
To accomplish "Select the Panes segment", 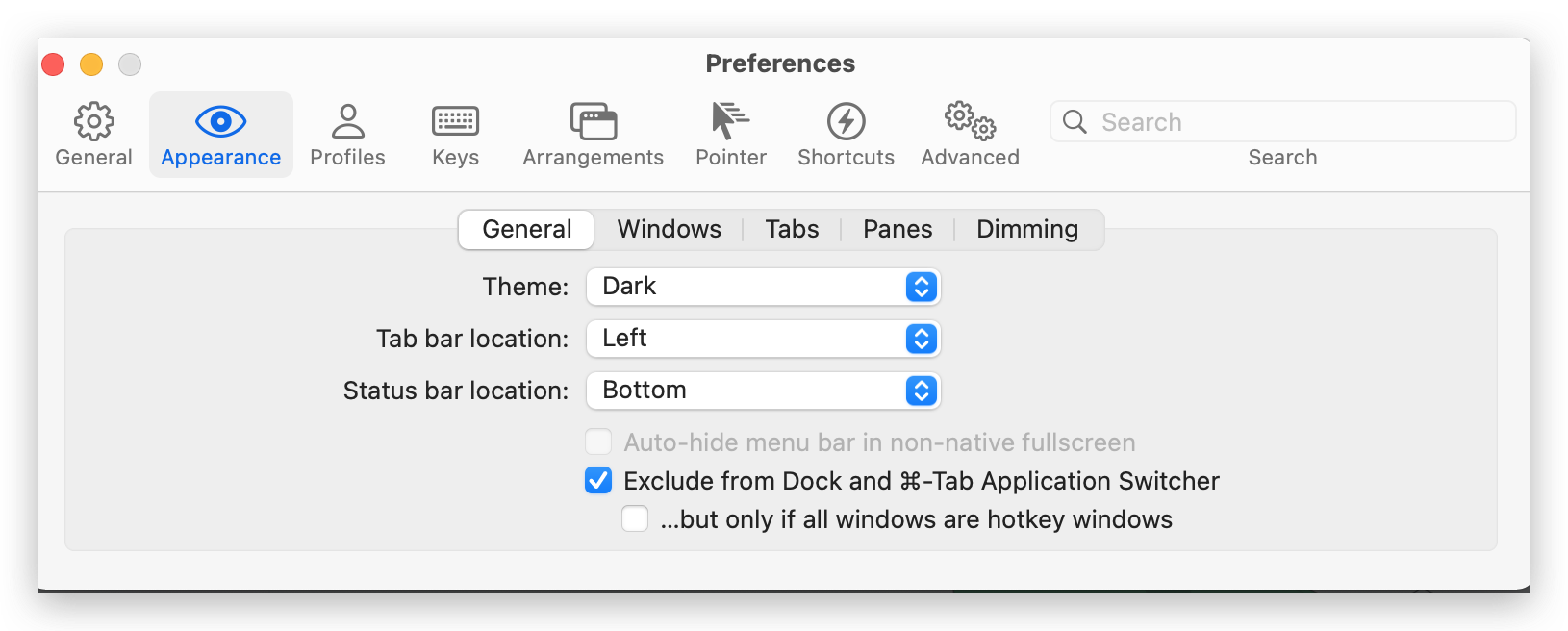I will click(x=897, y=229).
